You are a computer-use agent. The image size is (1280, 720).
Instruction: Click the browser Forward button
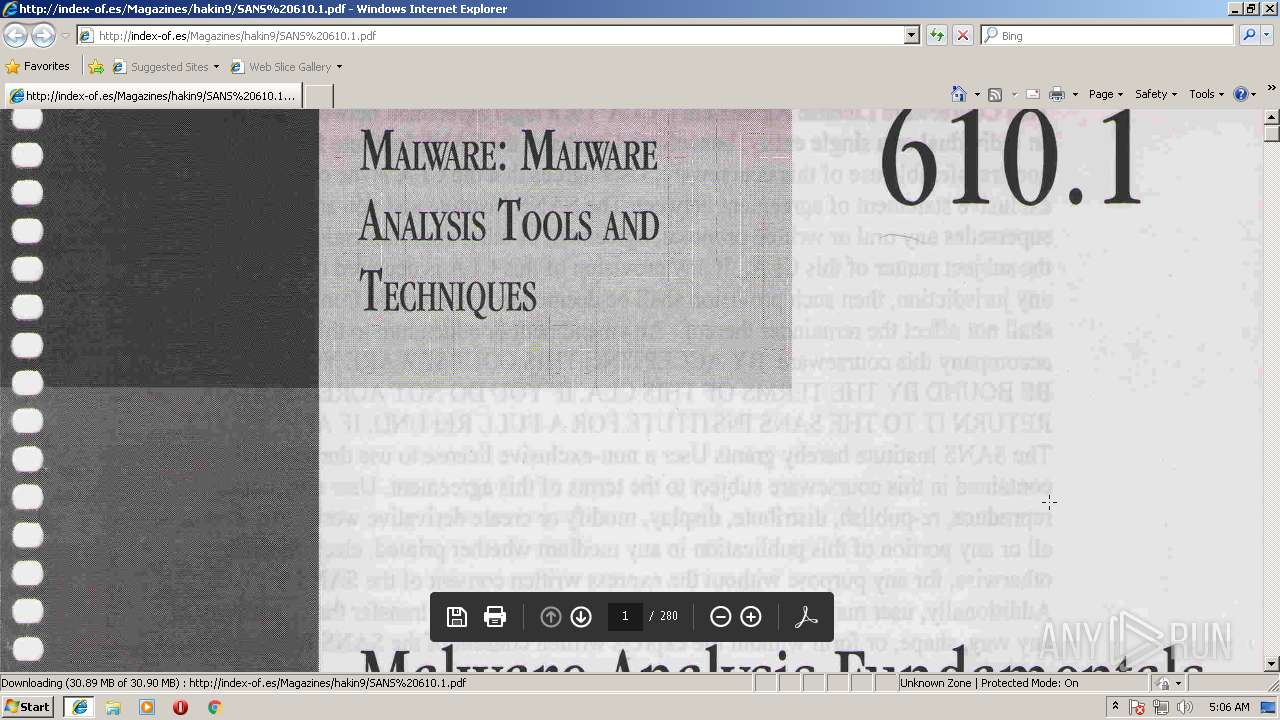click(x=43, y=35)
